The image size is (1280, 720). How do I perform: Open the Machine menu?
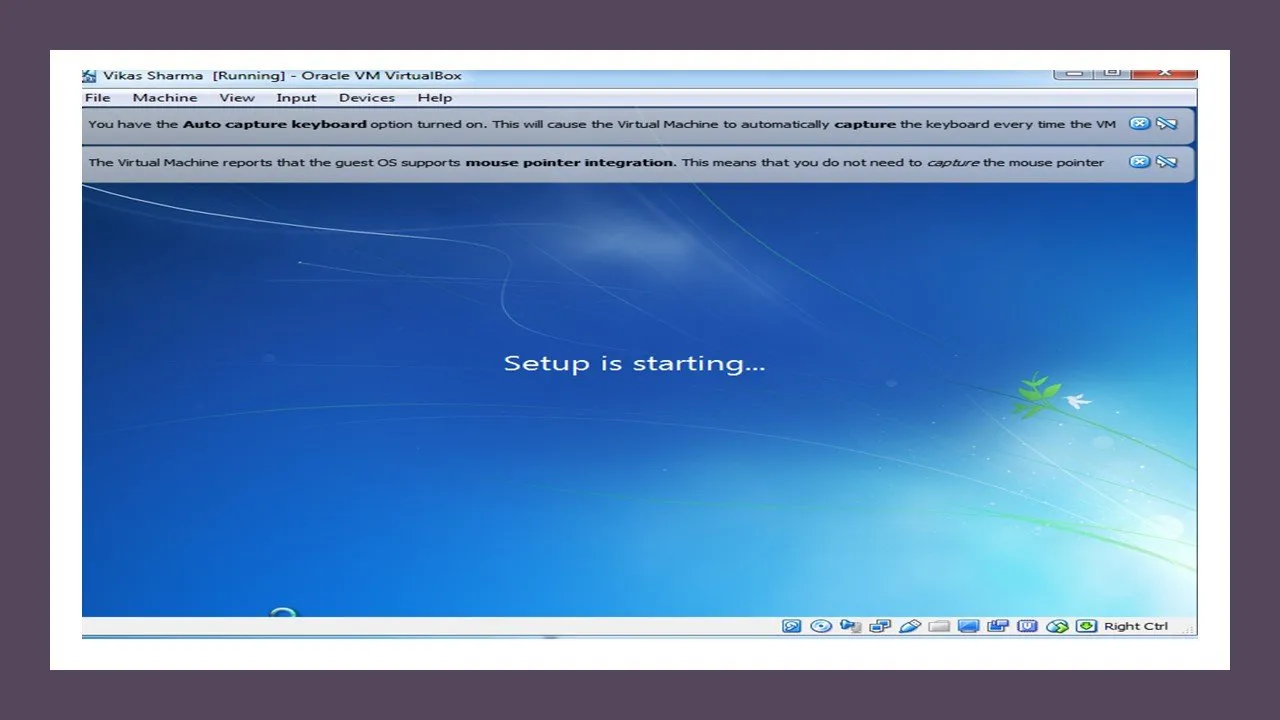pos(165,98)
